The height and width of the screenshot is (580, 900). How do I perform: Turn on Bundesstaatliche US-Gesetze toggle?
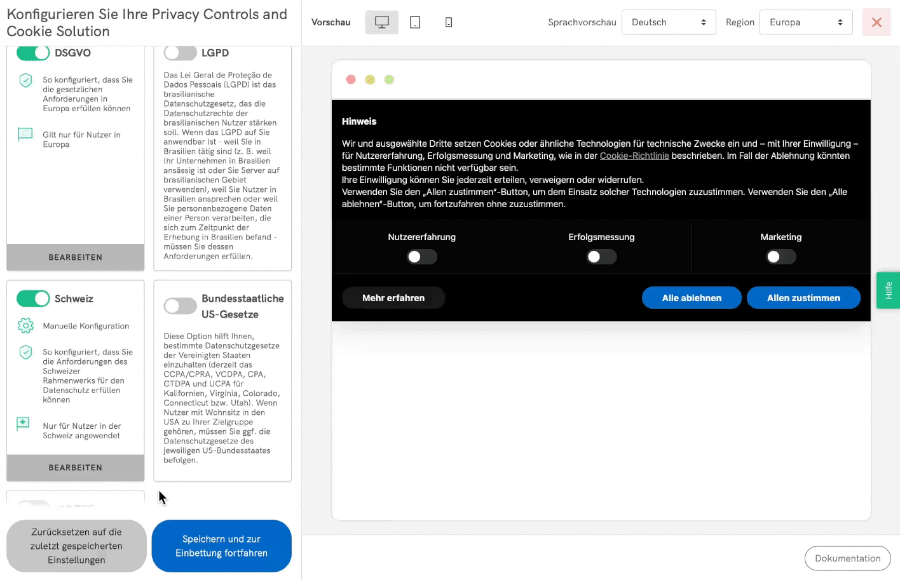pos(180,306)
